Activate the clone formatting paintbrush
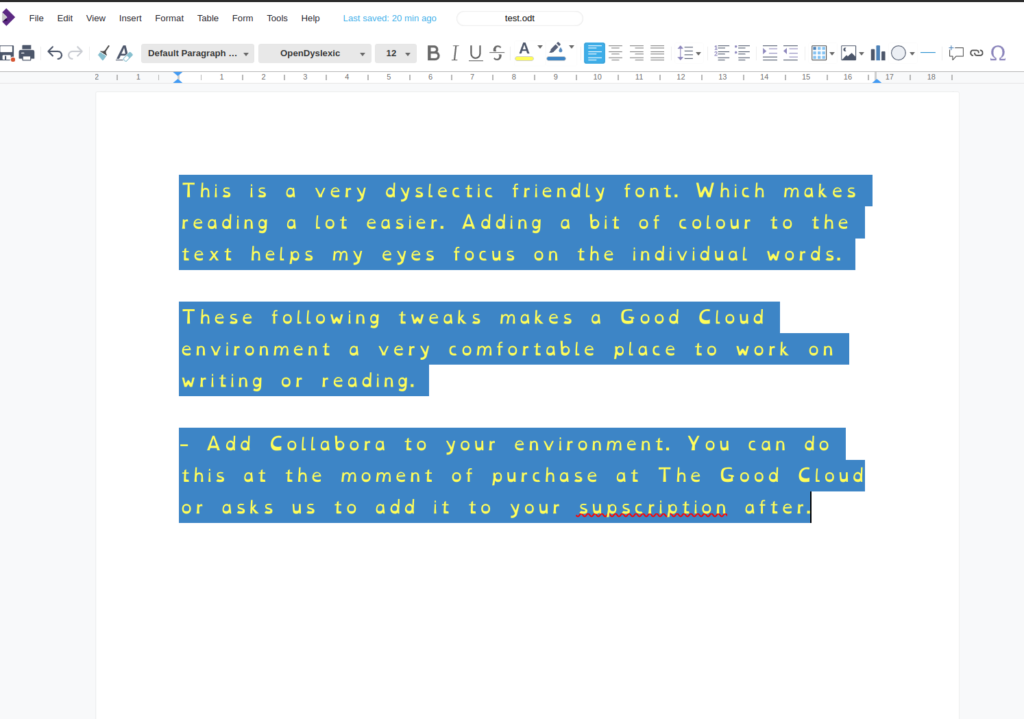1024x719 pixels. click(x=103, y=53)
